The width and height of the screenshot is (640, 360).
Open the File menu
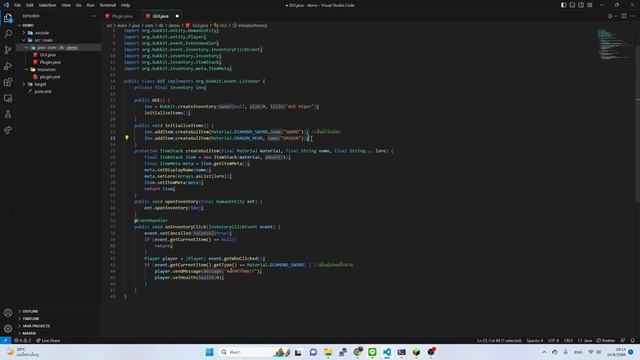pos(18,5)
